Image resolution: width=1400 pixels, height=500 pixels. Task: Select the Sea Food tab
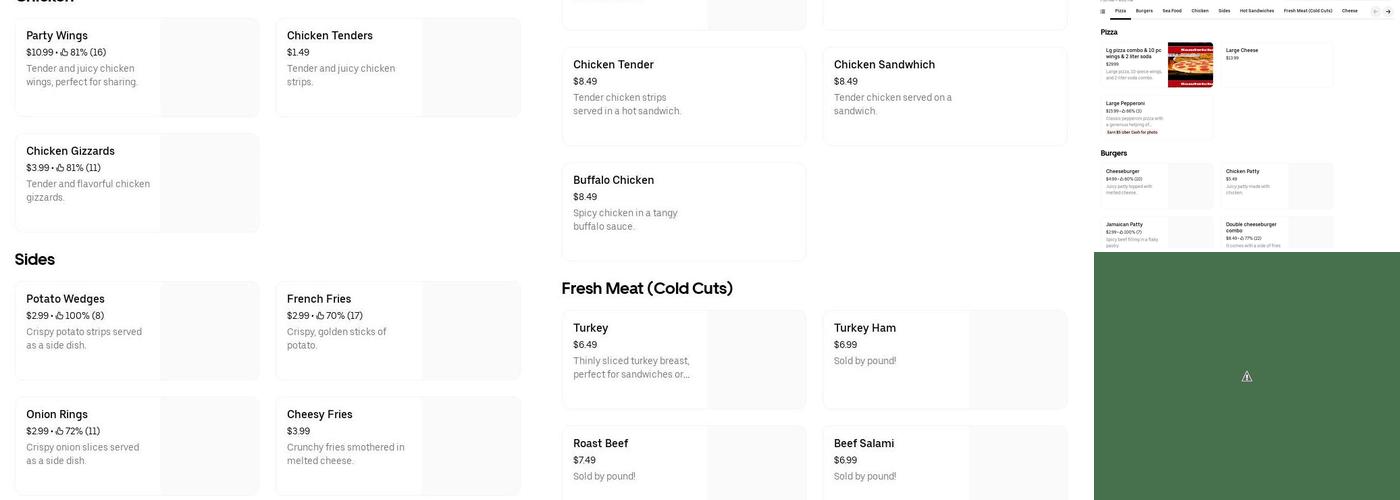point(1172,11)
